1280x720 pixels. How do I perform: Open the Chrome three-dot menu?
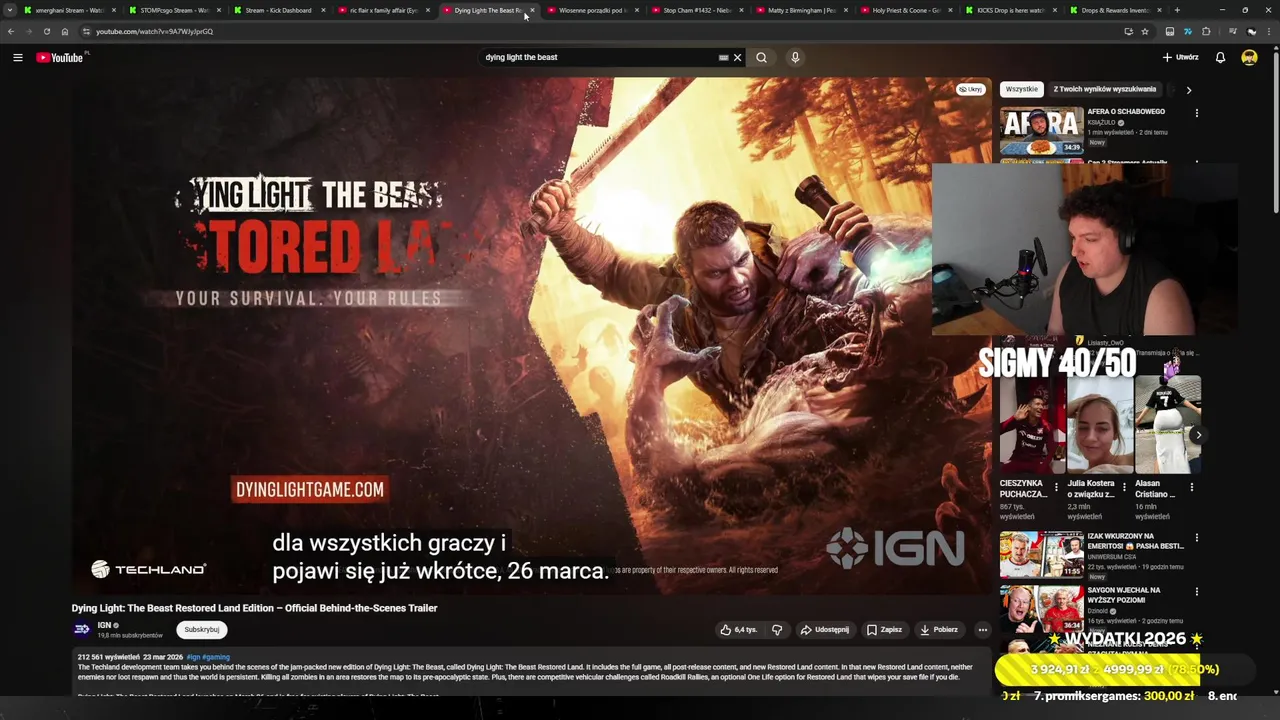pyautogui.click(x=1269, y=31)
